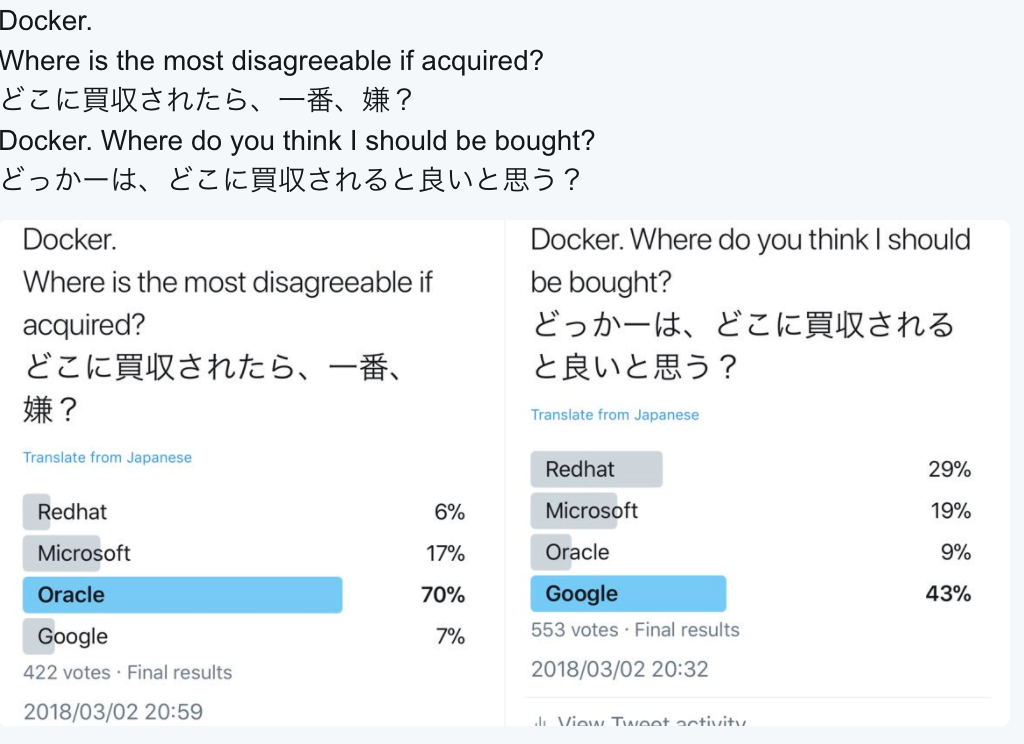
Task: Select the Redhat option in left poll
Action: (x=72, y=512)
